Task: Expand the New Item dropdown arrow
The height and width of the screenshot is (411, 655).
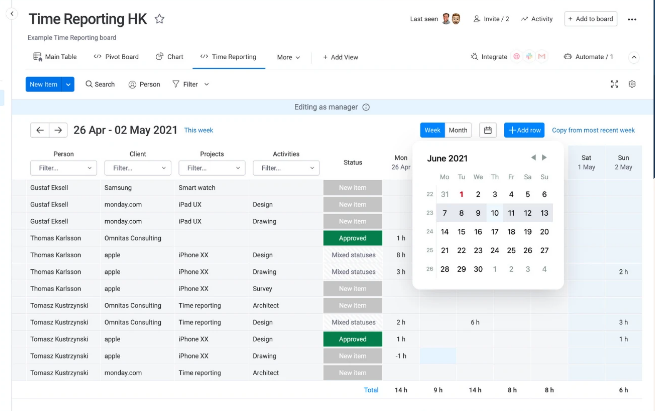Action: 68,84
